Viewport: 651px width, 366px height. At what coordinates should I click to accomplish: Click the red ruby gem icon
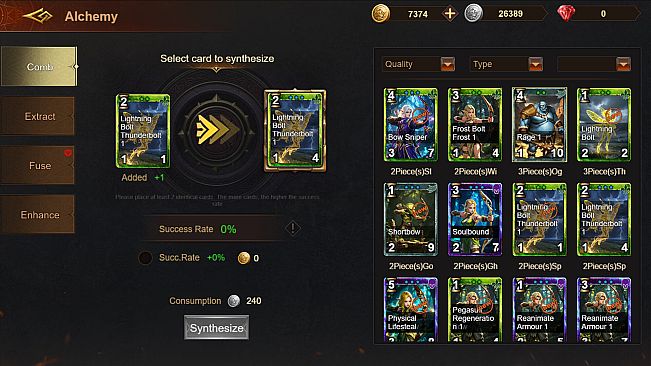[565, 14]
